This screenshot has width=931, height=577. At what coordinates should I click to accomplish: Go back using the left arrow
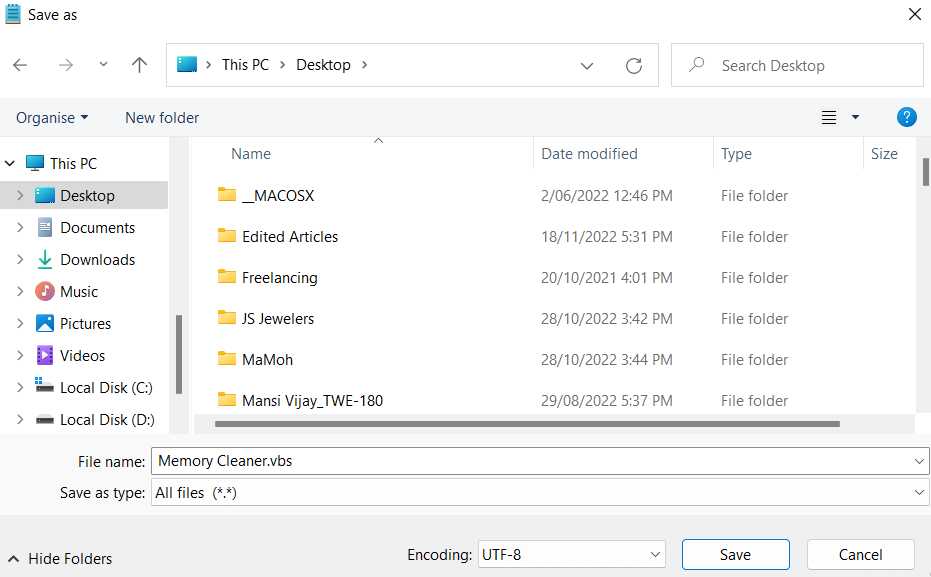[20, 65]
